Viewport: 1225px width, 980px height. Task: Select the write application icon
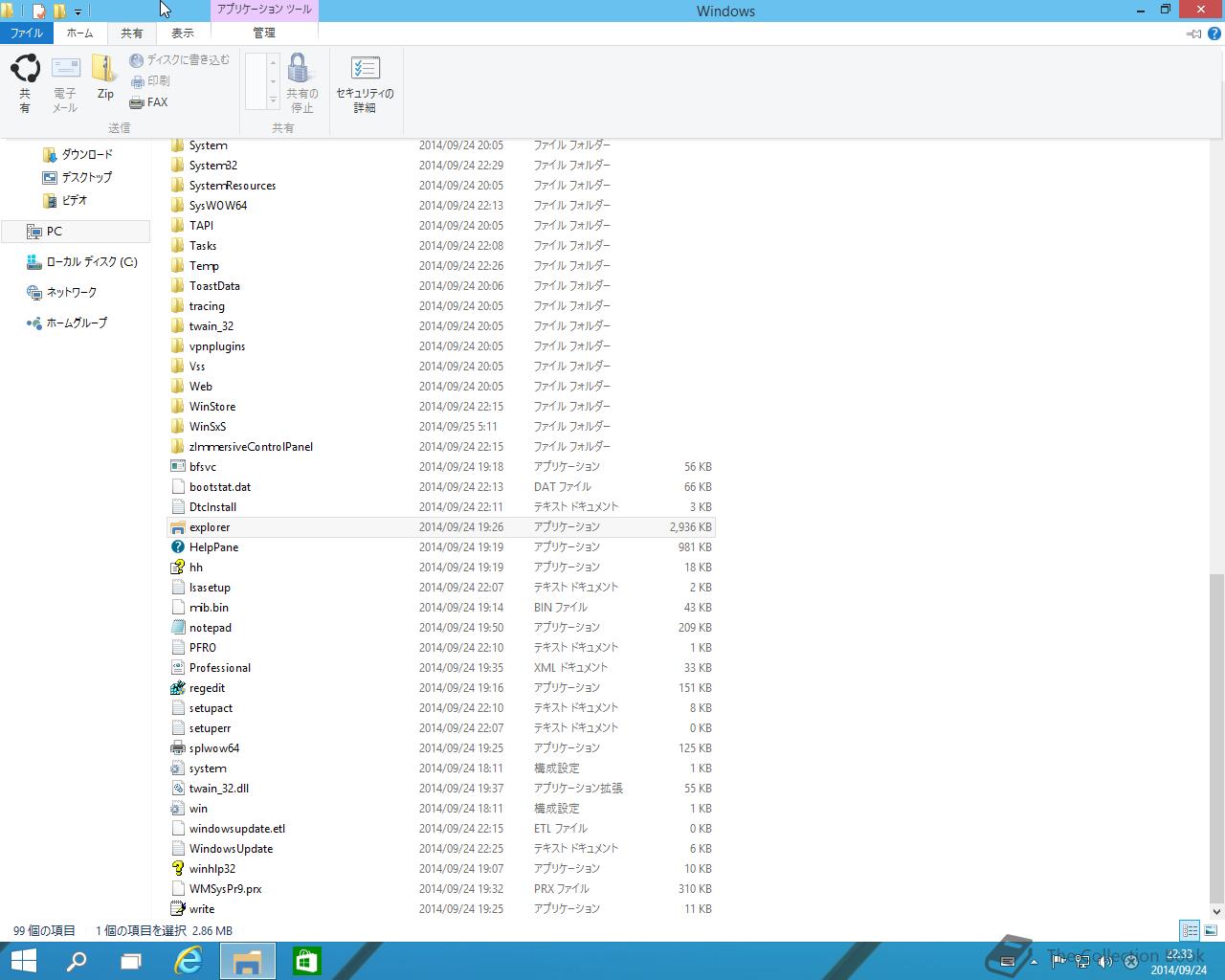point(177,909)
